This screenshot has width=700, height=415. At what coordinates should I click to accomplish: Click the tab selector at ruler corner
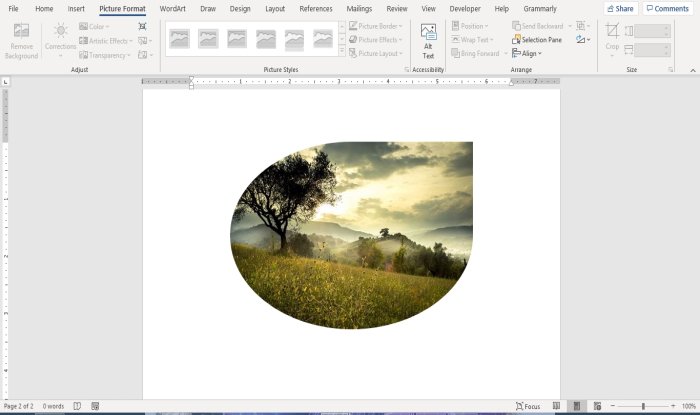tap(5, 82)
